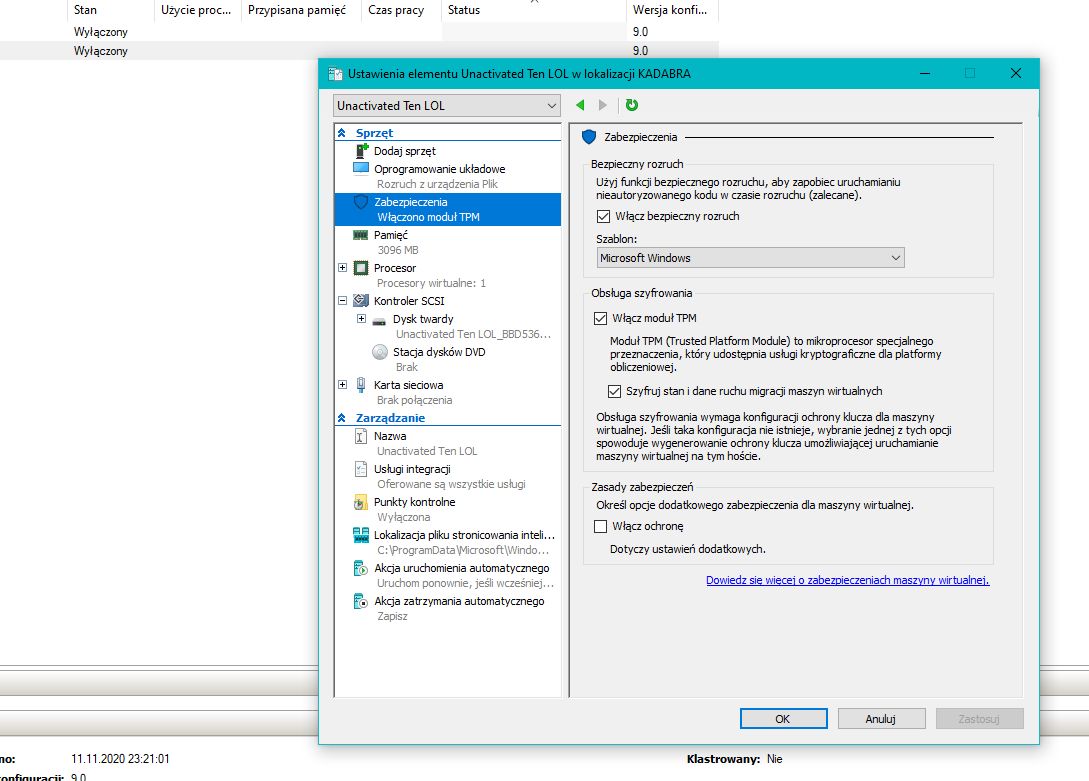Click Czas pracy column header in background
The width and height of the screenshot is (1089, 781).
(x=401, y=10)
